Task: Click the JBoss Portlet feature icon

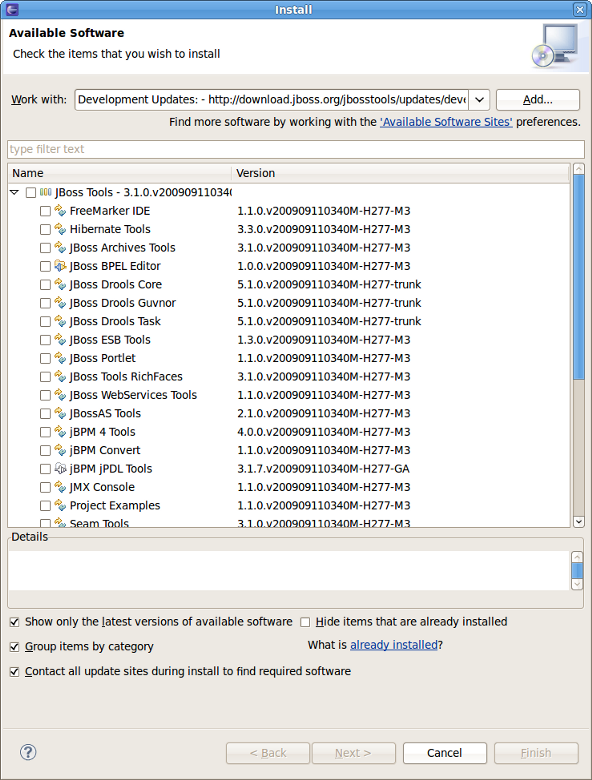Action: [60, 358]
